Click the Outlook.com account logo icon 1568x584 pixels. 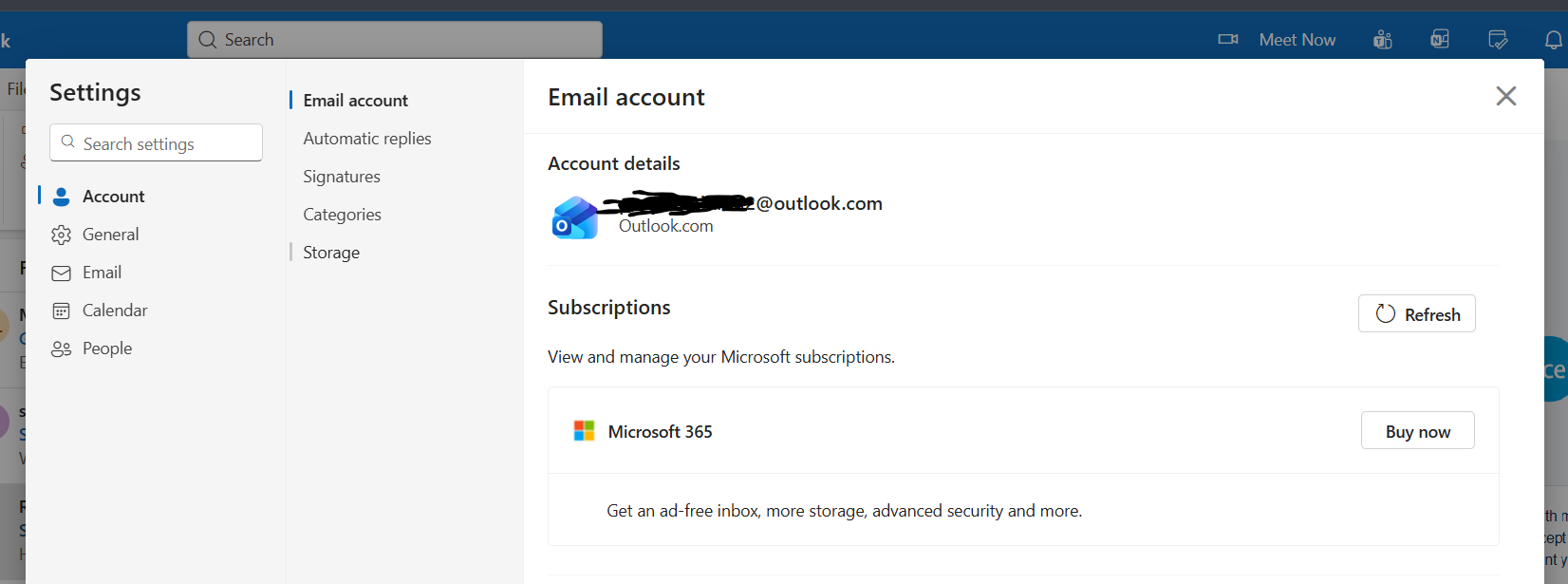coord(575,217)
